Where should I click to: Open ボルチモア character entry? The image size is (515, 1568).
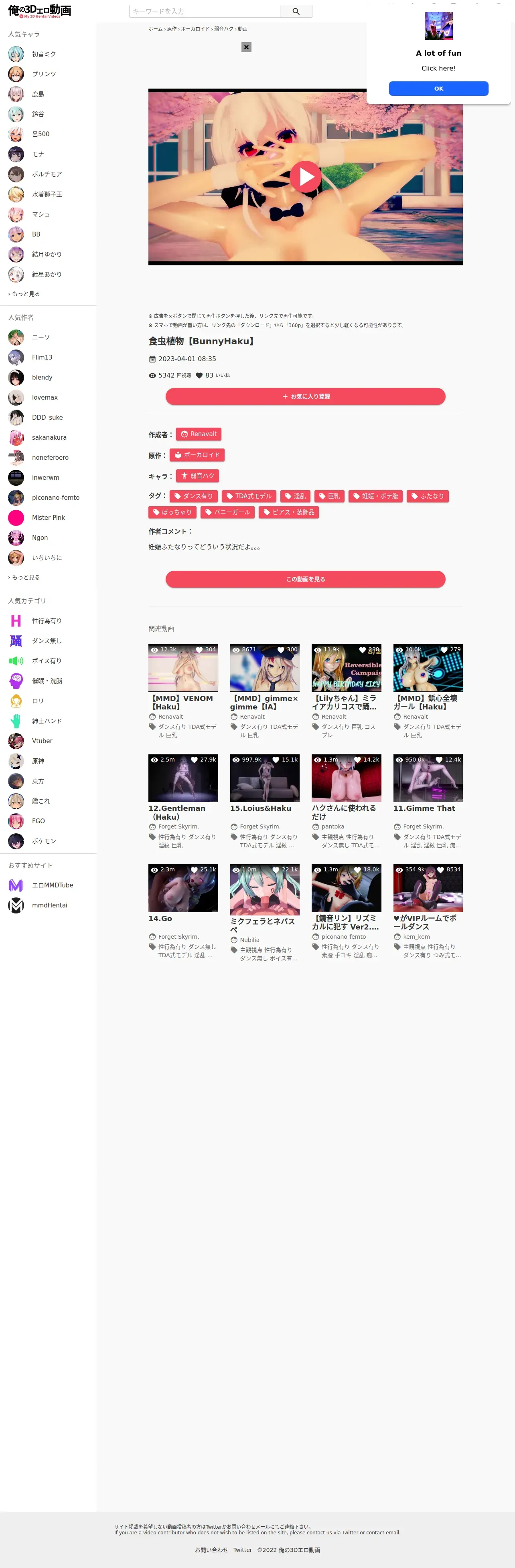[47, 175]
